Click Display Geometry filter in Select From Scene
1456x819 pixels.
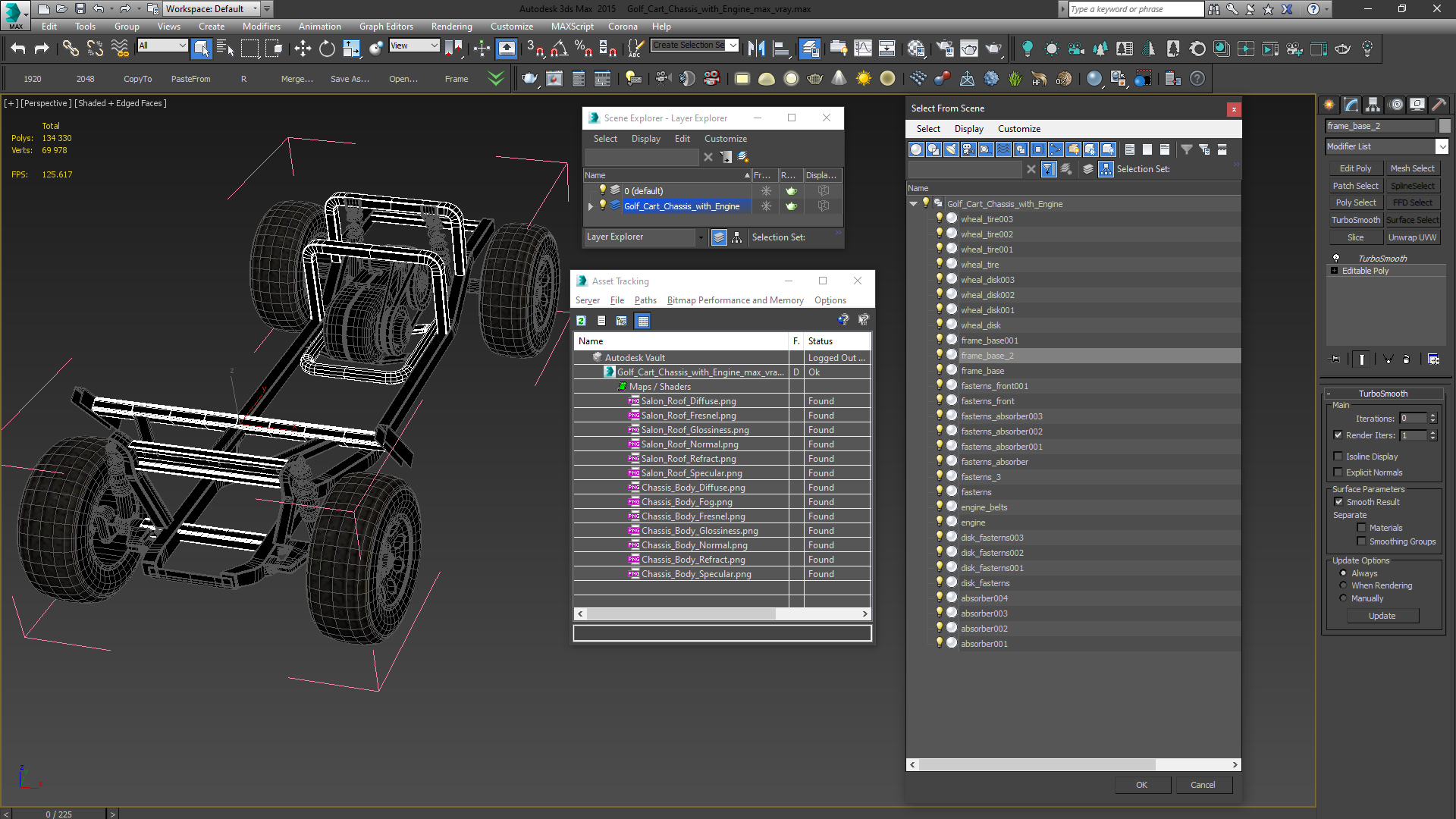click(916, 149)
